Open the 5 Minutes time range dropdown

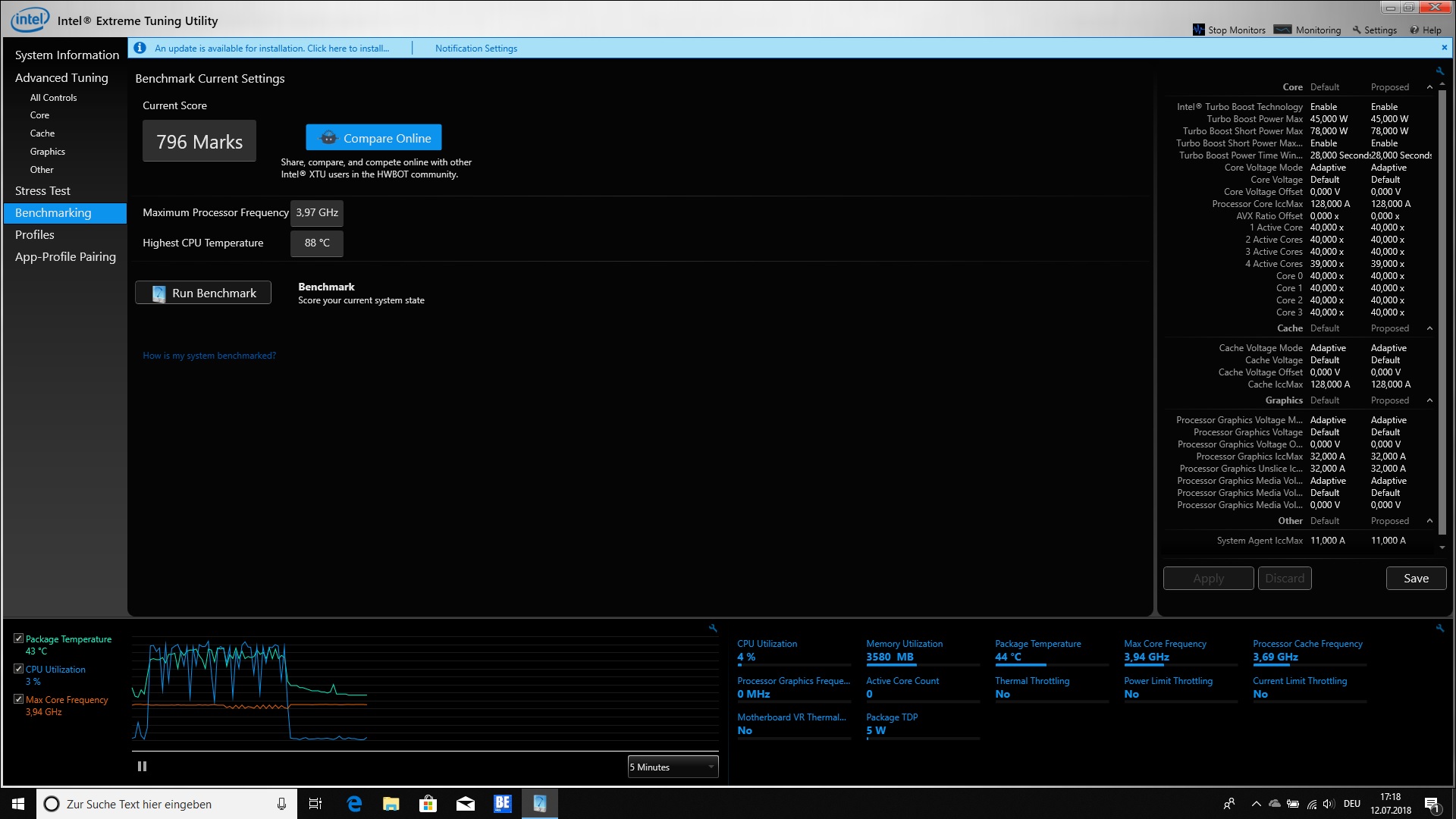click(673, 767)
